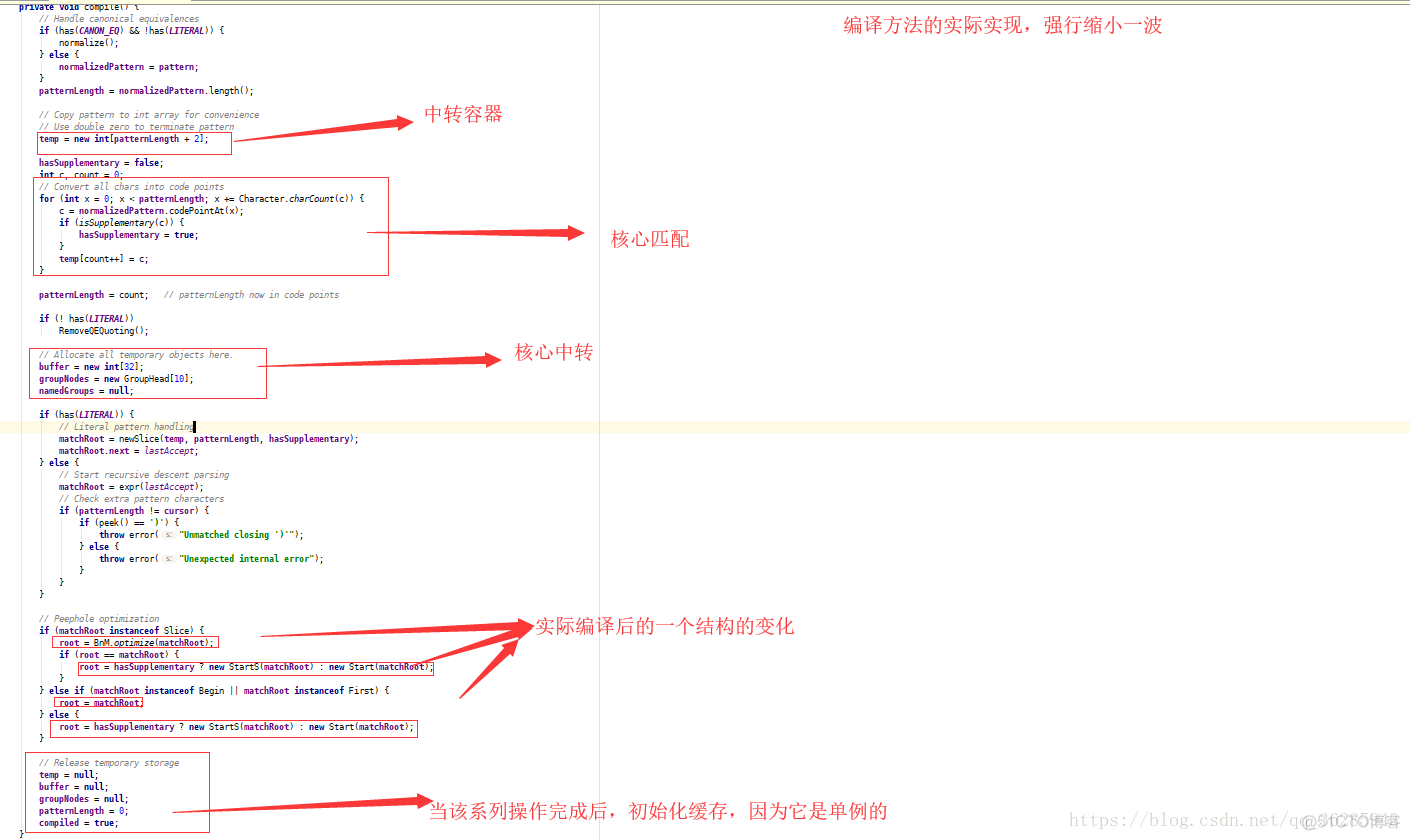Click the line "buffer = null;"
1410x840 pixels.
pyautogui.click(x=74, y=787)
